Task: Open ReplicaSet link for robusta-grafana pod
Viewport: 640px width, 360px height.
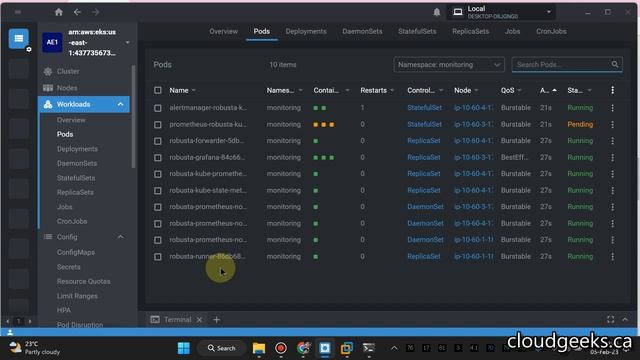Action: (x=424, y=158)
